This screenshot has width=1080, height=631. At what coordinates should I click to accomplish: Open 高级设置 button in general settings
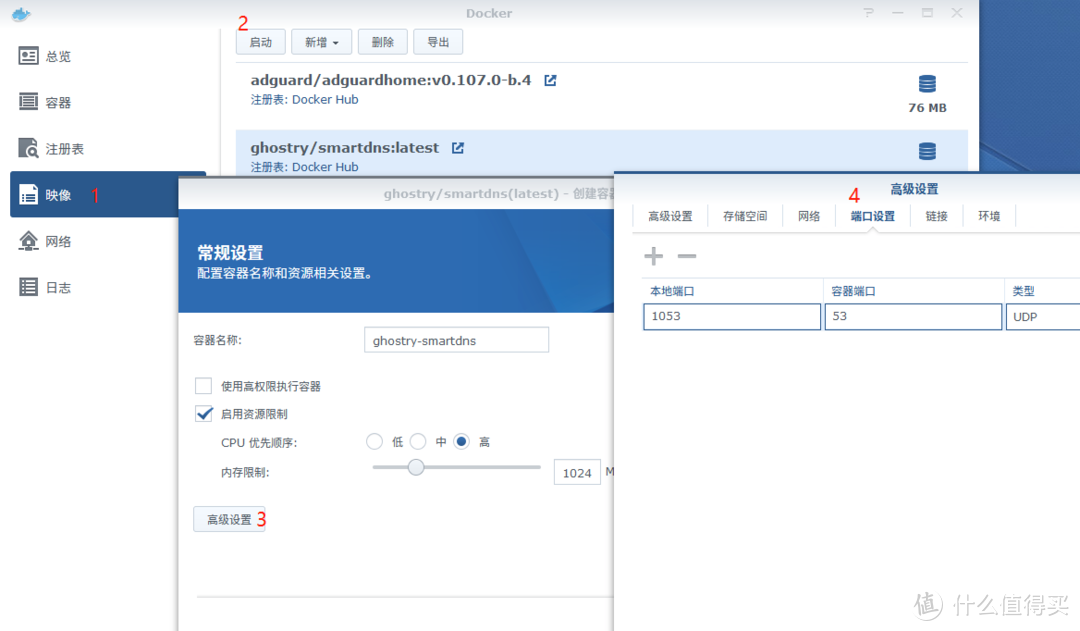(229, 519)
